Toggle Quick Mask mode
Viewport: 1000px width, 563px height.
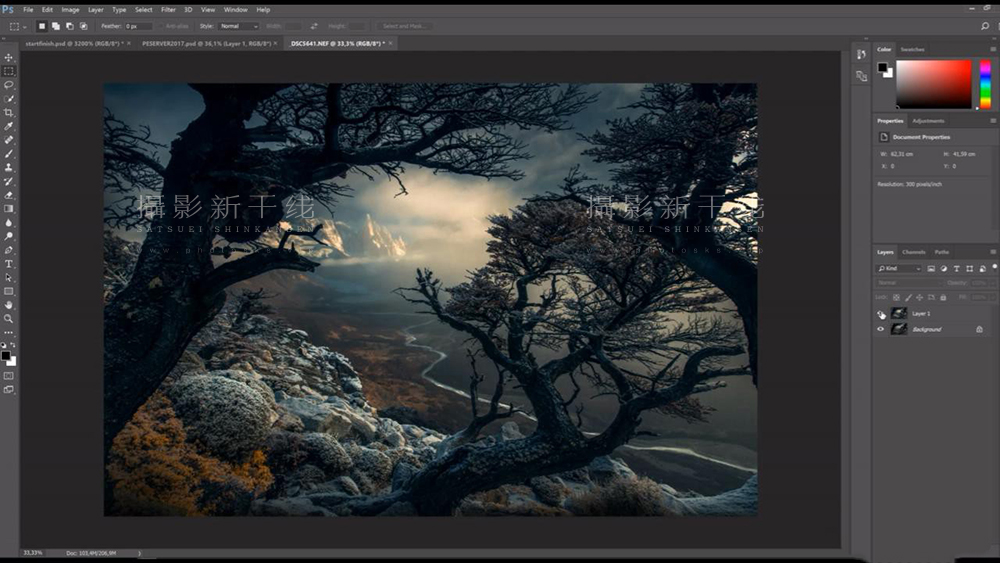(x=9, y=376)
